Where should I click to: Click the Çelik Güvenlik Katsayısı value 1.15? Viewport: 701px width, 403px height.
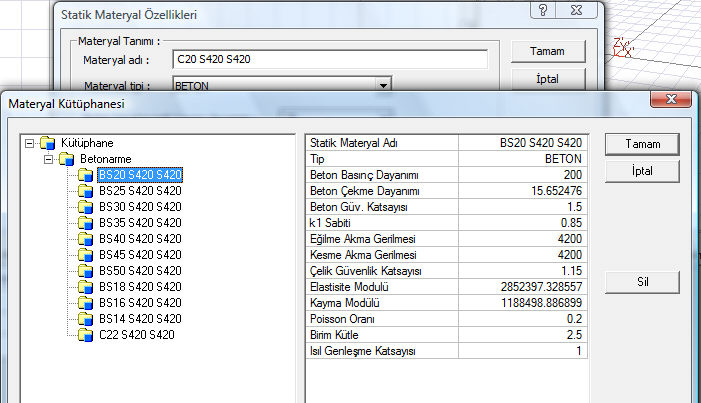coord(571,271)
